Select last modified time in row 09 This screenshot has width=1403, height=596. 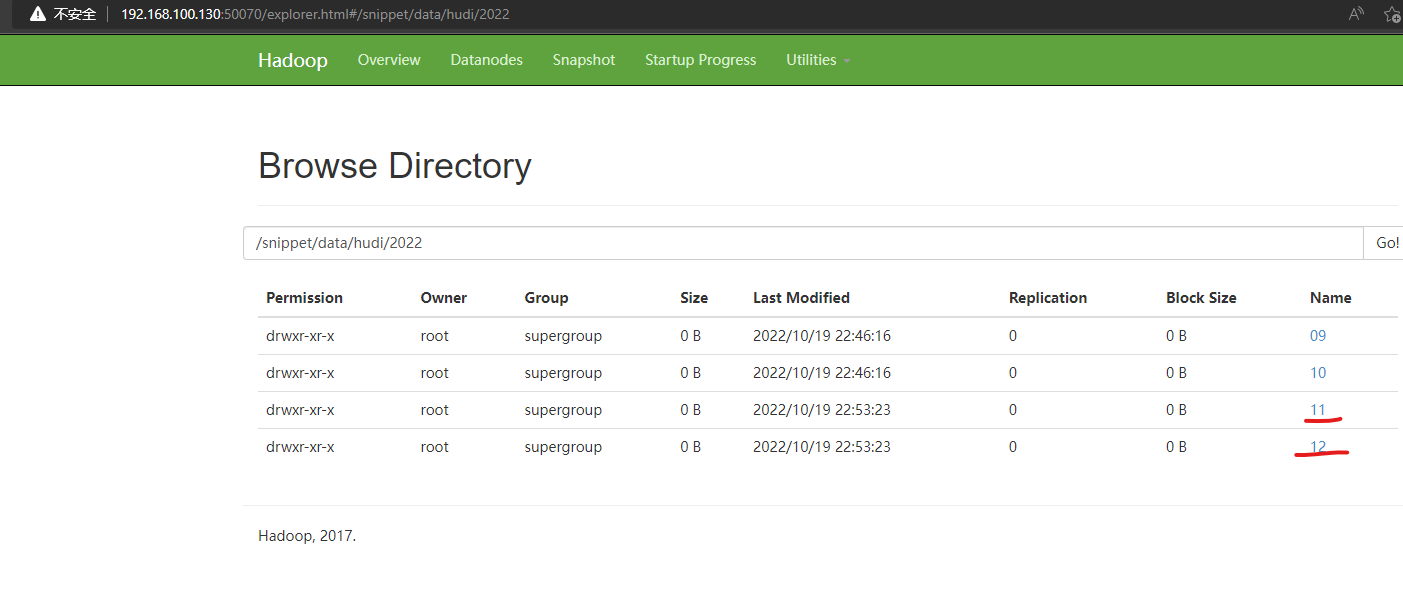tap(822, 336)
